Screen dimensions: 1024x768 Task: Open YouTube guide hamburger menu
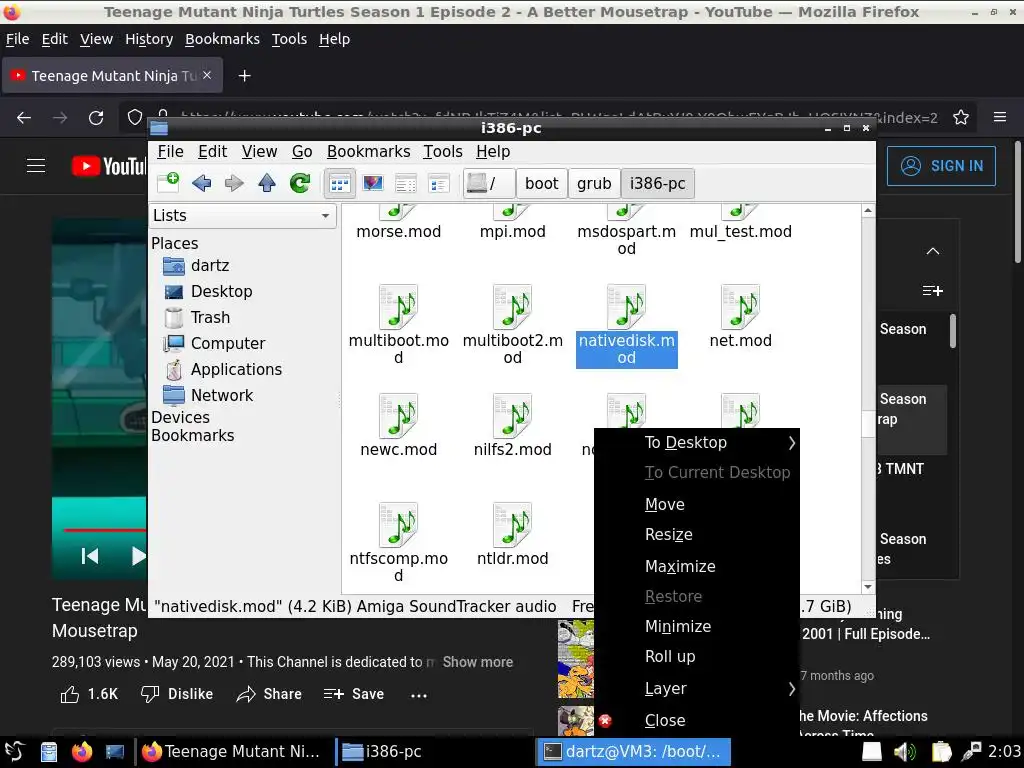[x=36, y=166]
